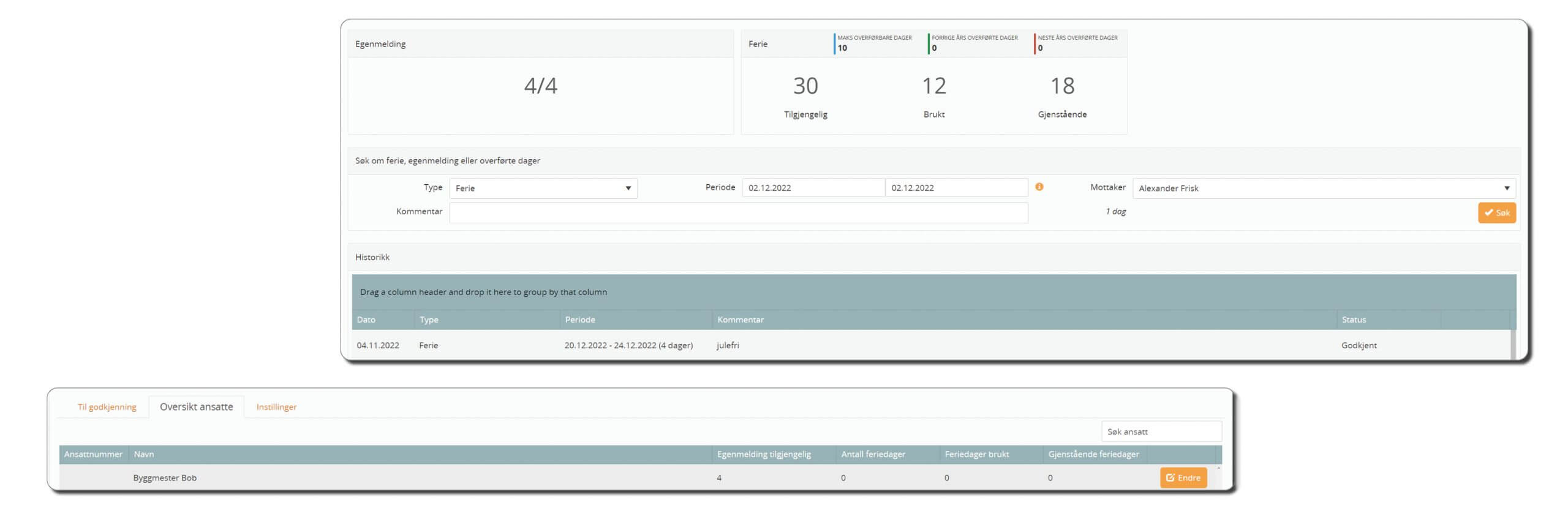Click the Periode end date field

pyautogui.click(x=956, y=188)
